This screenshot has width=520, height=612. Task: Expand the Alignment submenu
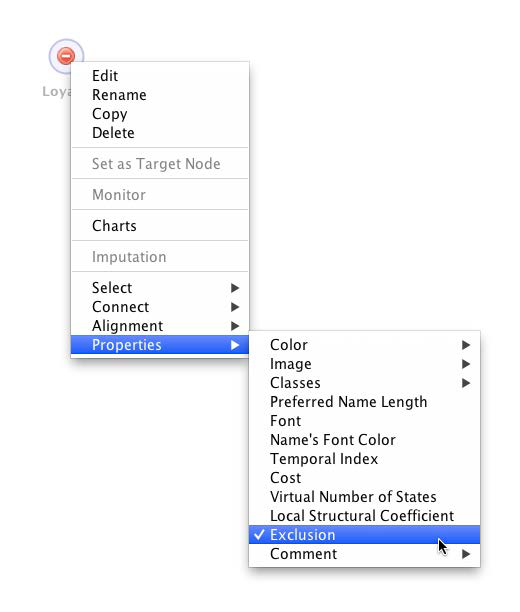tap(160, 326)
